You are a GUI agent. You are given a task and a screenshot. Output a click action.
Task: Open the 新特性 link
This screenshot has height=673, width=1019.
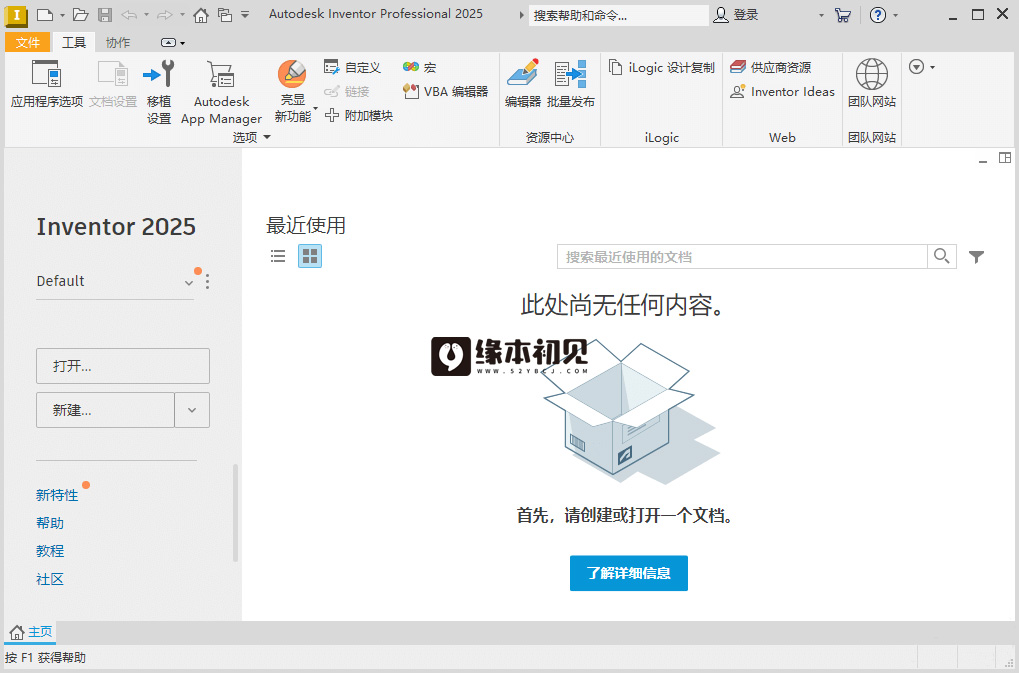point(57,495)
